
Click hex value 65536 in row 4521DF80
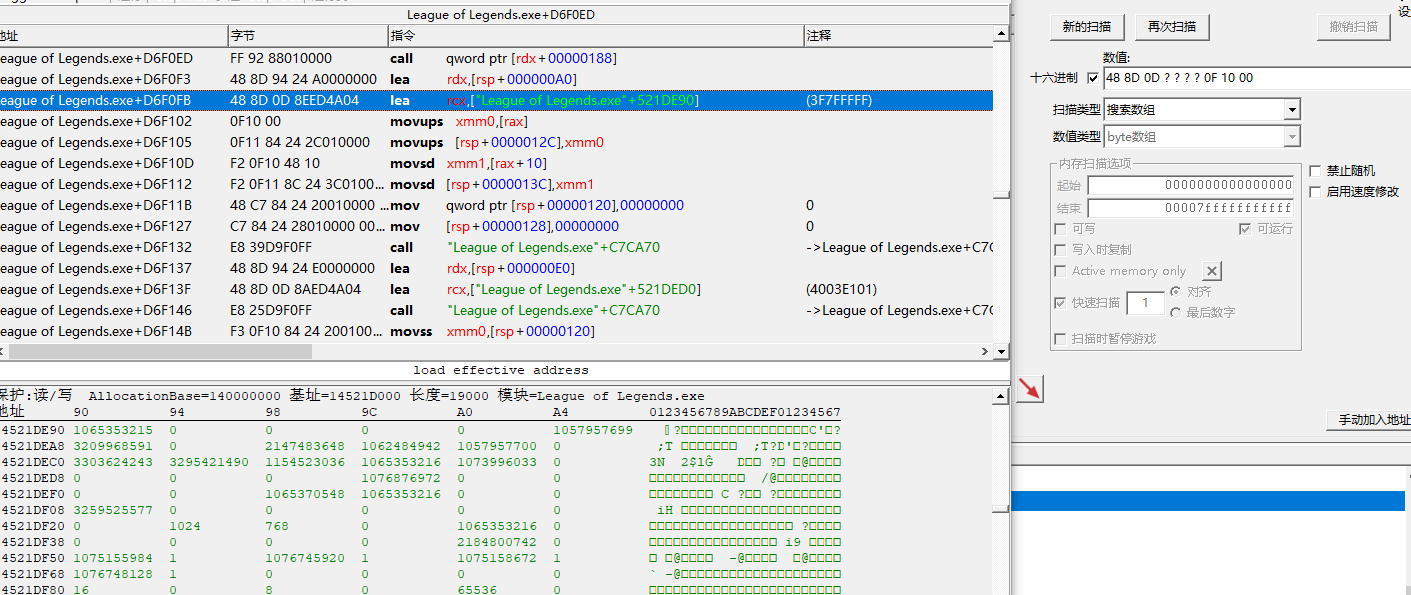(x=477, y=590)
